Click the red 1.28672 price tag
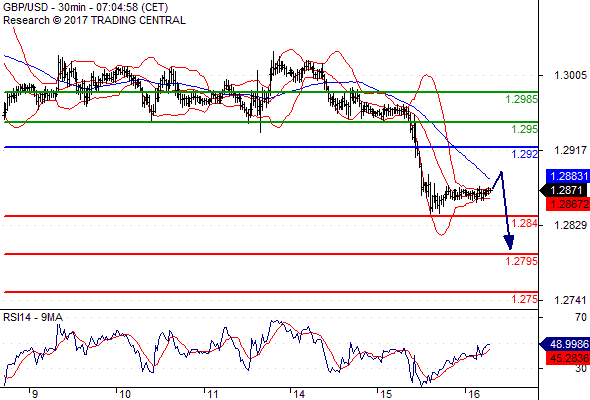Image resolution: width=590 pixels, height=400 pixels. (568, 204)
